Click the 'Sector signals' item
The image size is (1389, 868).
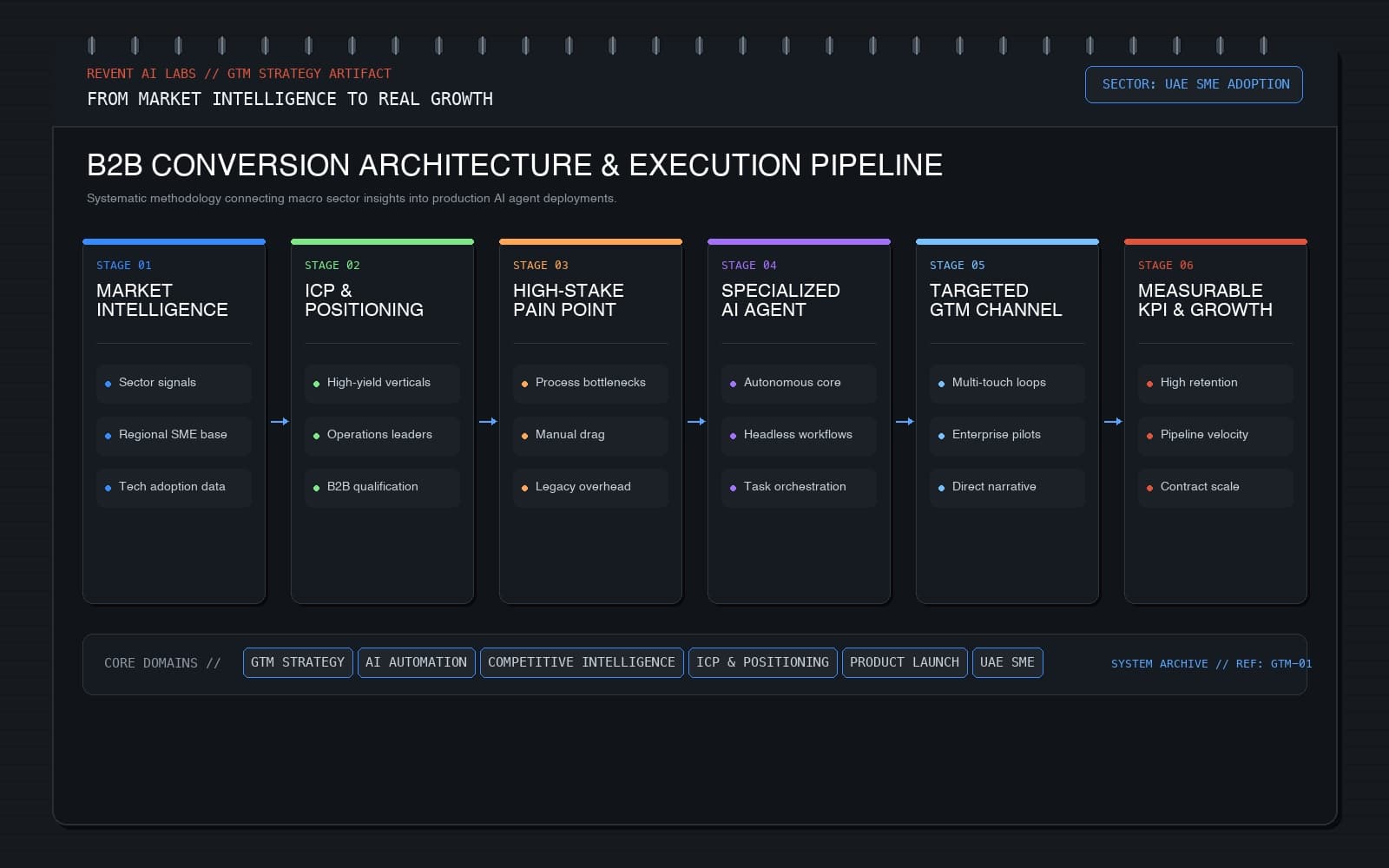(174, 383)
